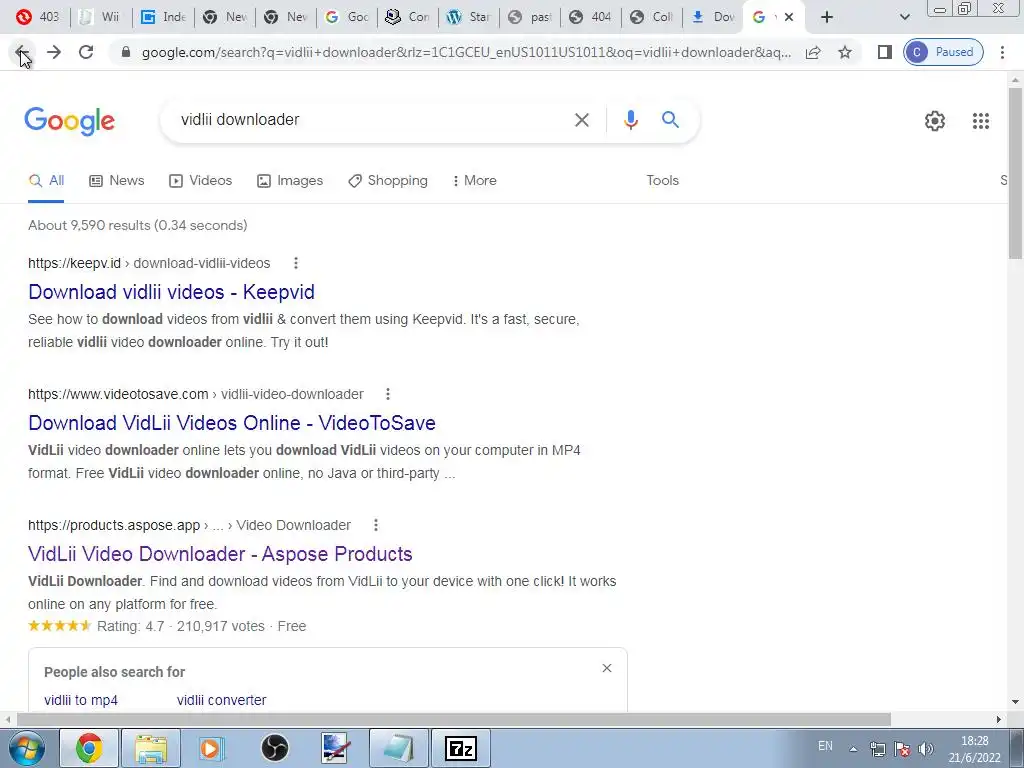Open the Windows Start menu
The height and width of the screenshot is (768, 1024).
tap(27, 748)
